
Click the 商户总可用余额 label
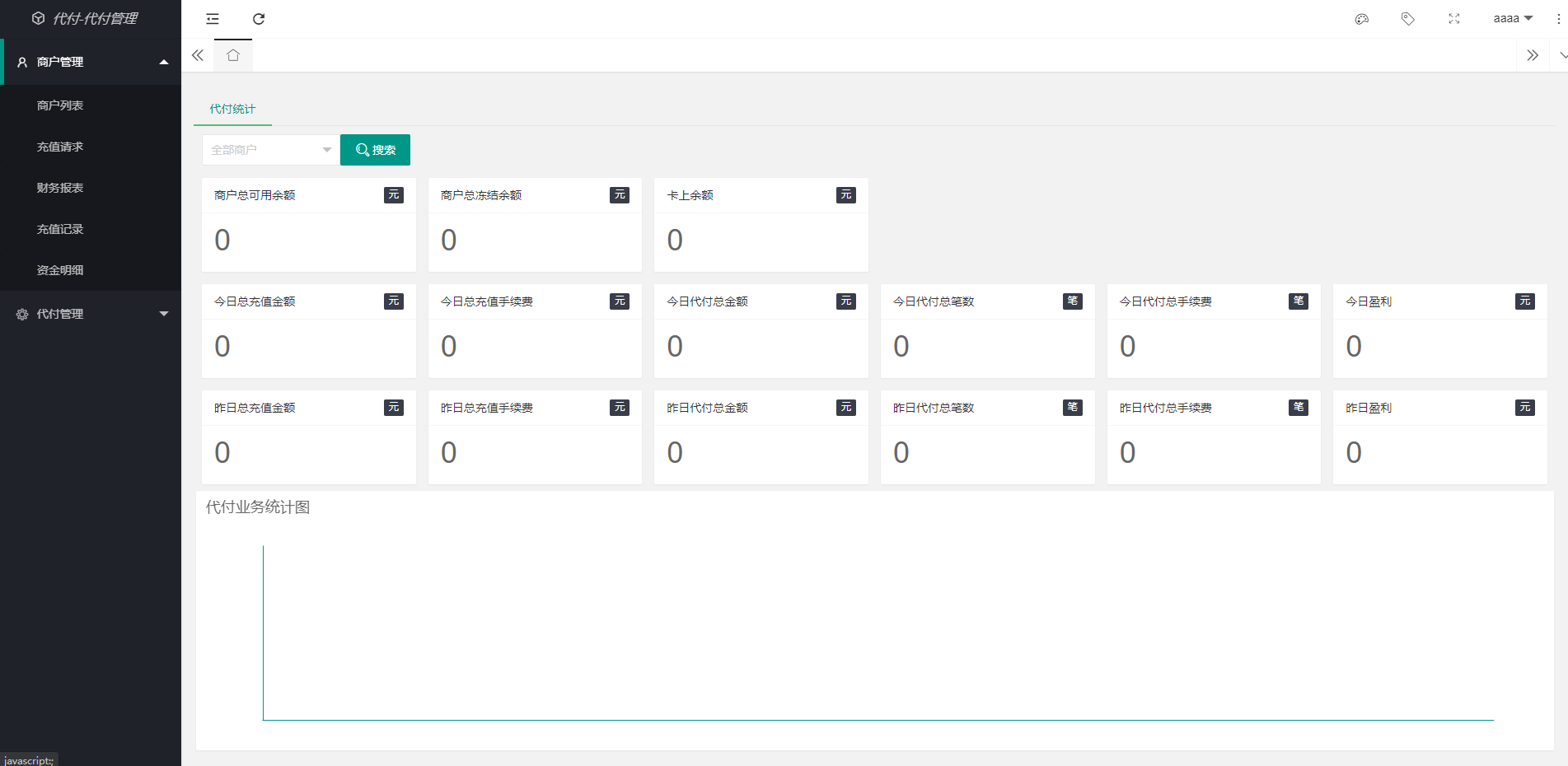pyautogui.click(x=255, y=195)
